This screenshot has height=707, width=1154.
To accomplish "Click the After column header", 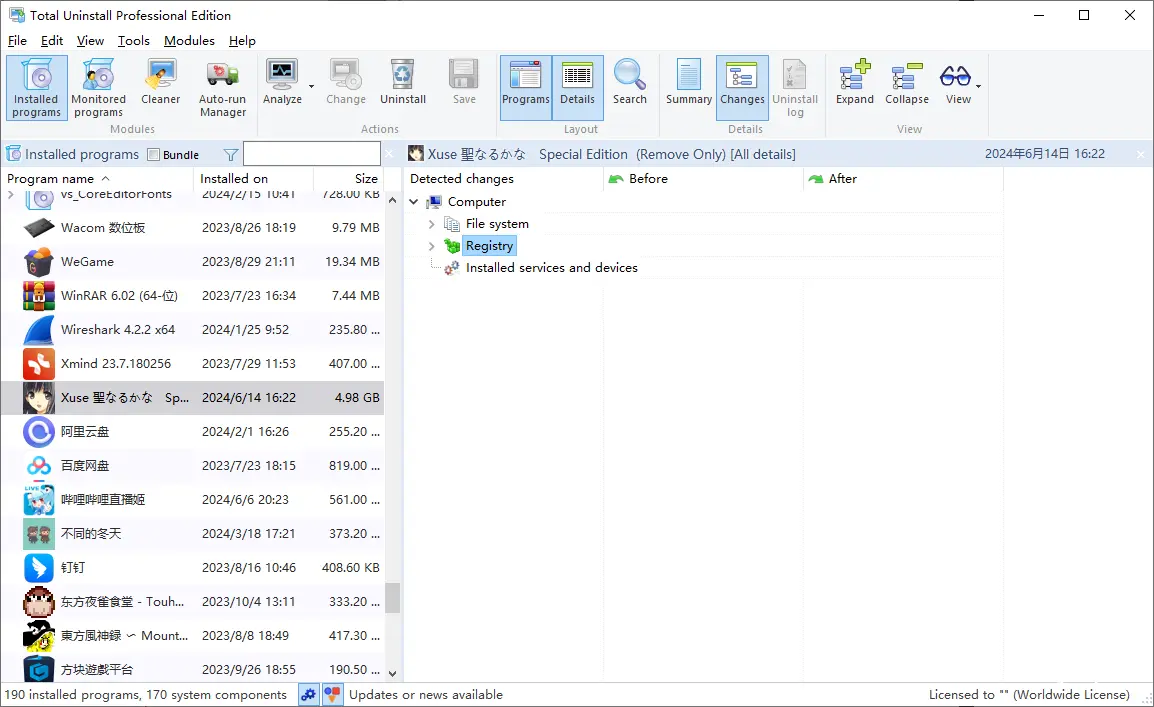I will [x=903, y=179].
